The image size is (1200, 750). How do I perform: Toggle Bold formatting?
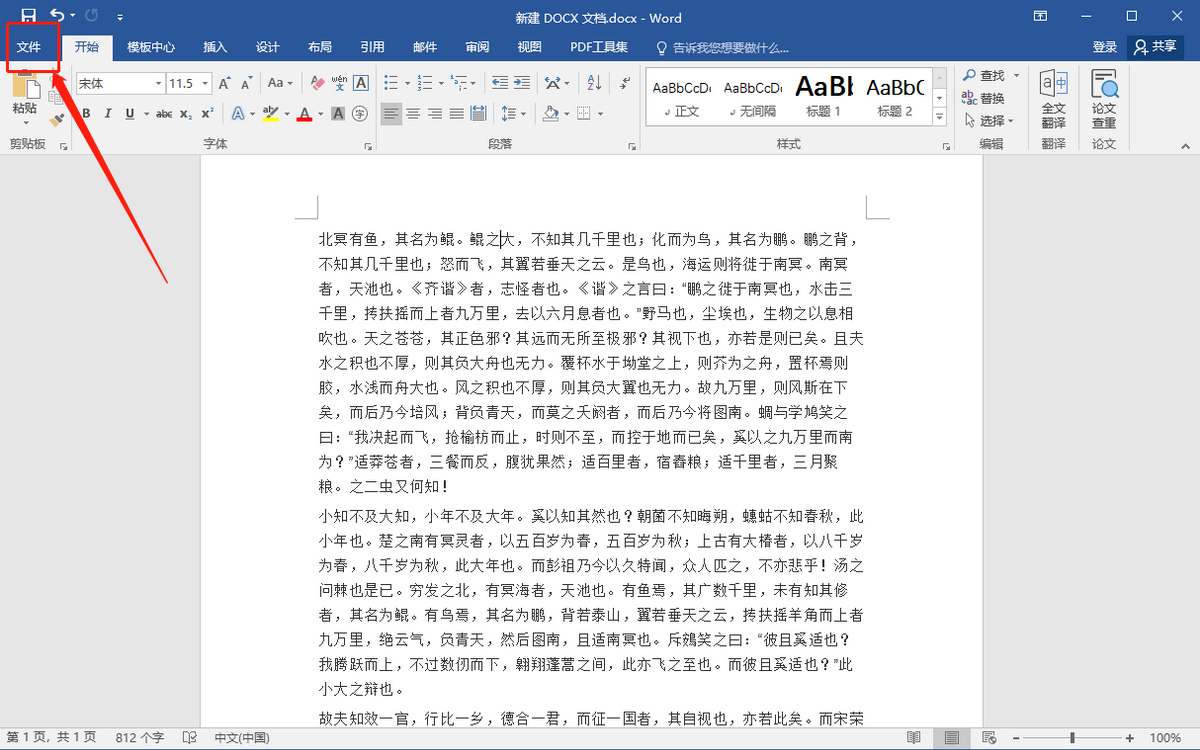click(x=86, y=113)
